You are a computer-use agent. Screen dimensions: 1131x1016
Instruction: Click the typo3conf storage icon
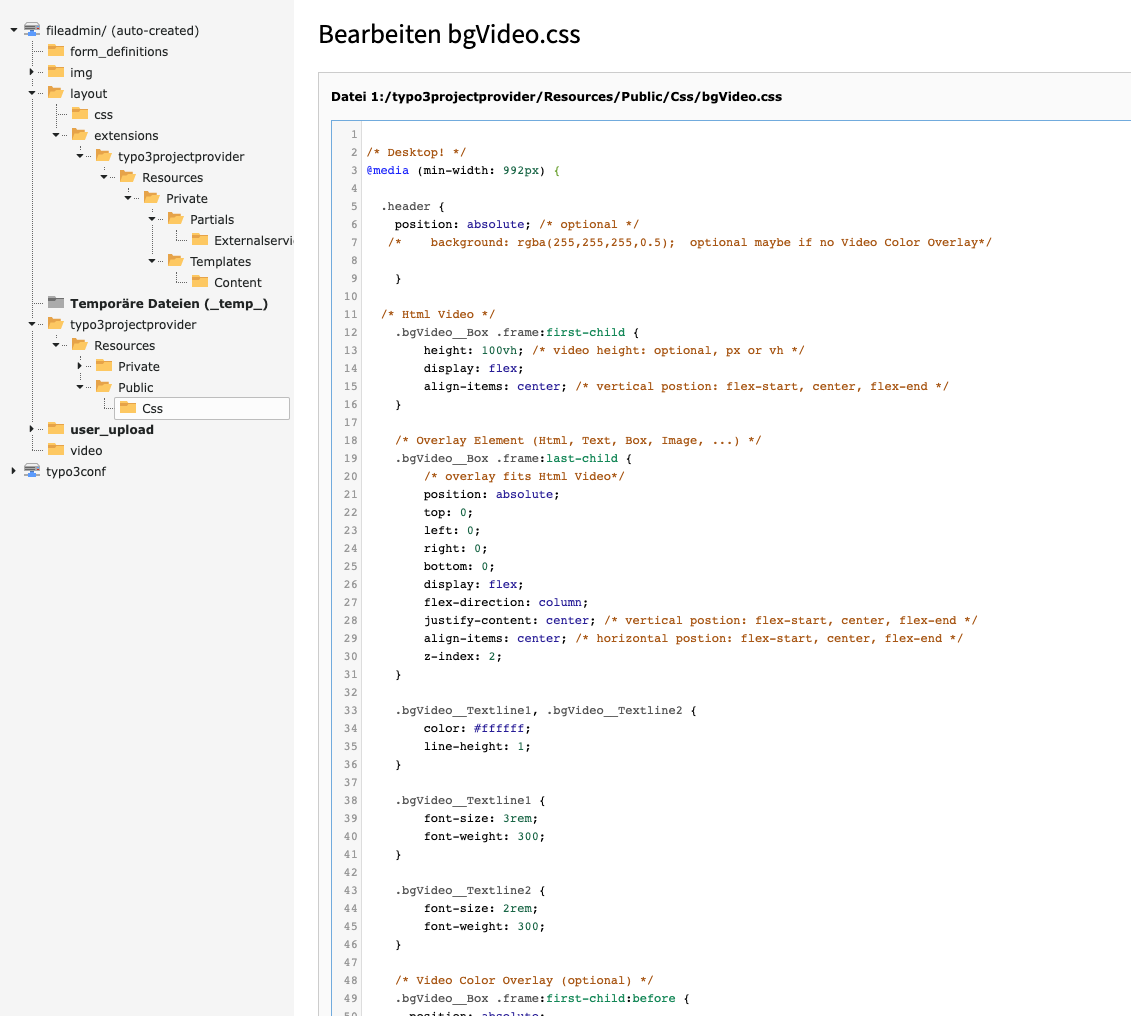click(32, 471)
